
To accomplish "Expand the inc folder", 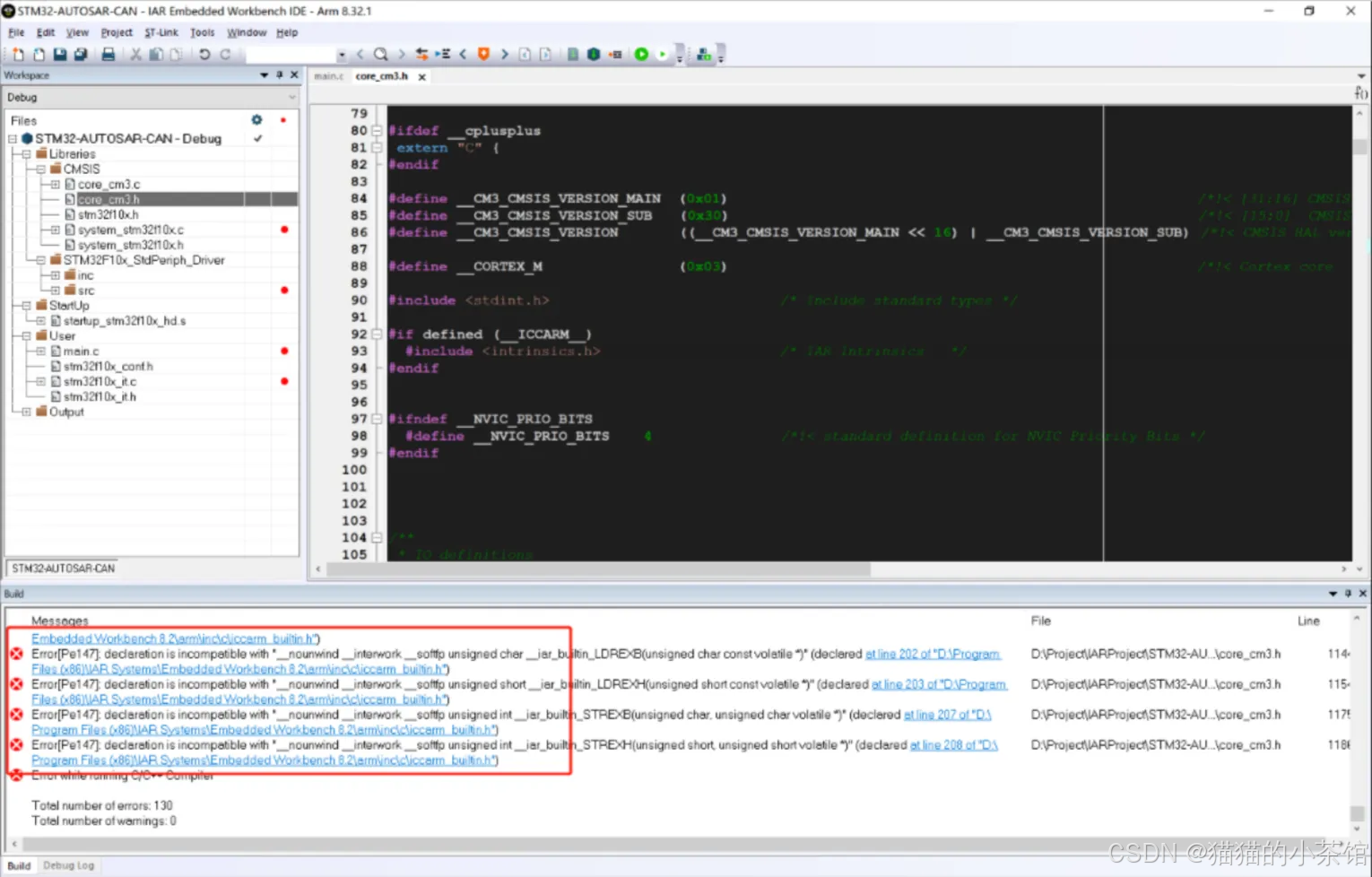I will [56, 275].
